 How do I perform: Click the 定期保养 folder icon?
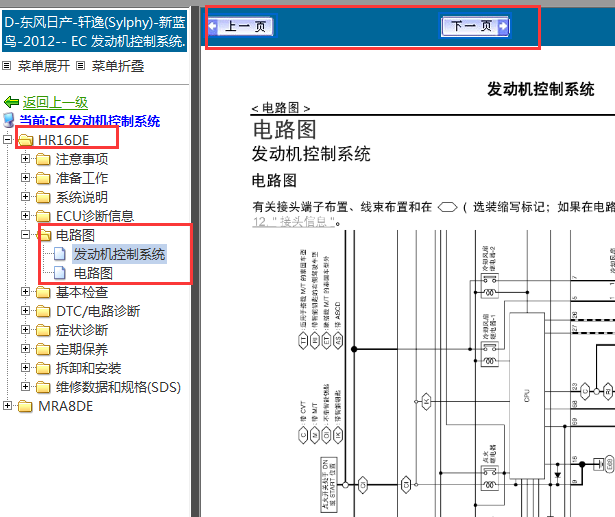click(x=43, y=349)
